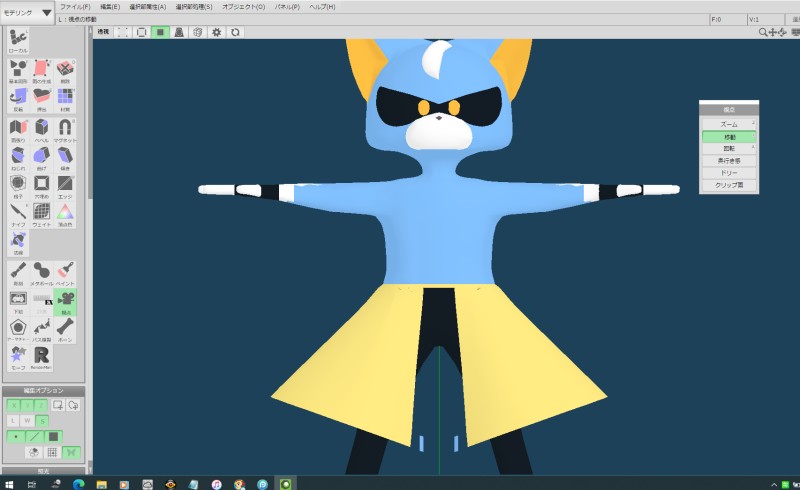This screenshot has height=490, width=800.
Task: Open the 選択部属性(A) menu
Action: (147, 7)
